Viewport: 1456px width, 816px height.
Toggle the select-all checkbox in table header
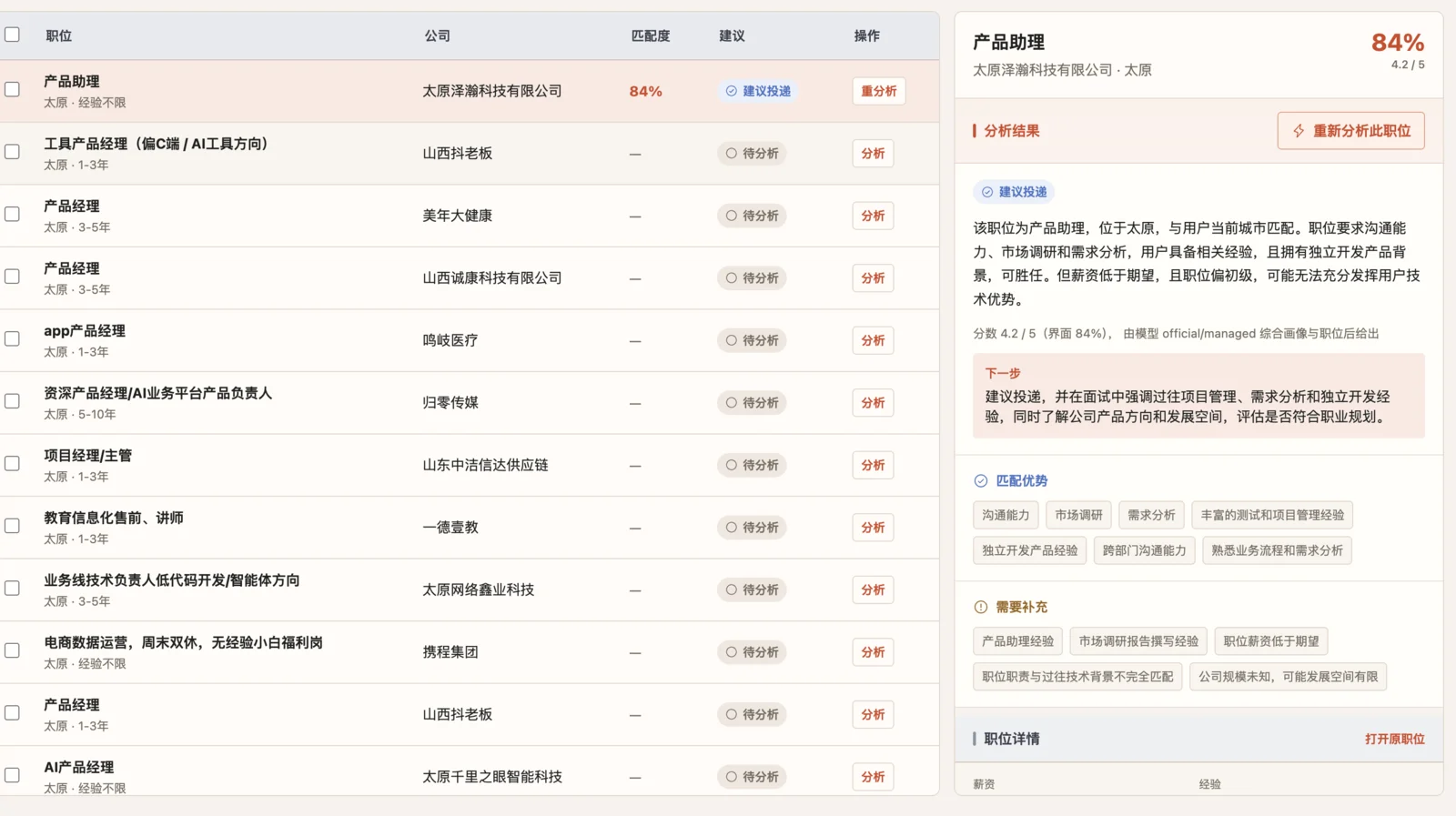(12, 35)
